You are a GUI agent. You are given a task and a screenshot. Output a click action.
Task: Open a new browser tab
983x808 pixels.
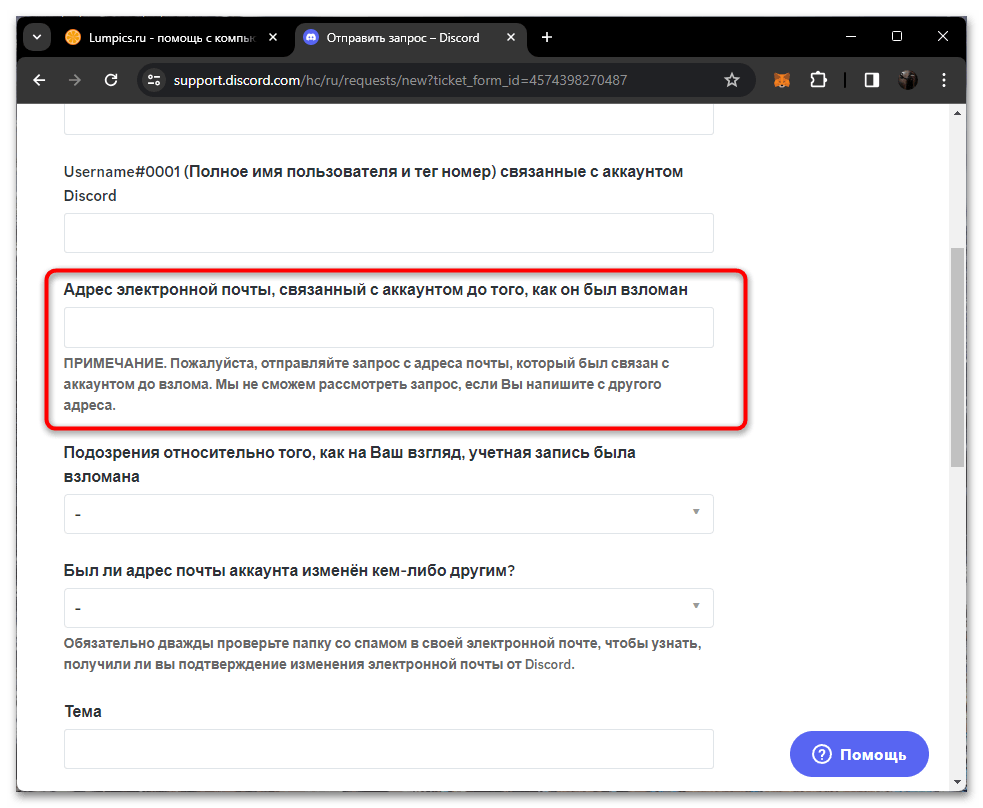(547, 38)
